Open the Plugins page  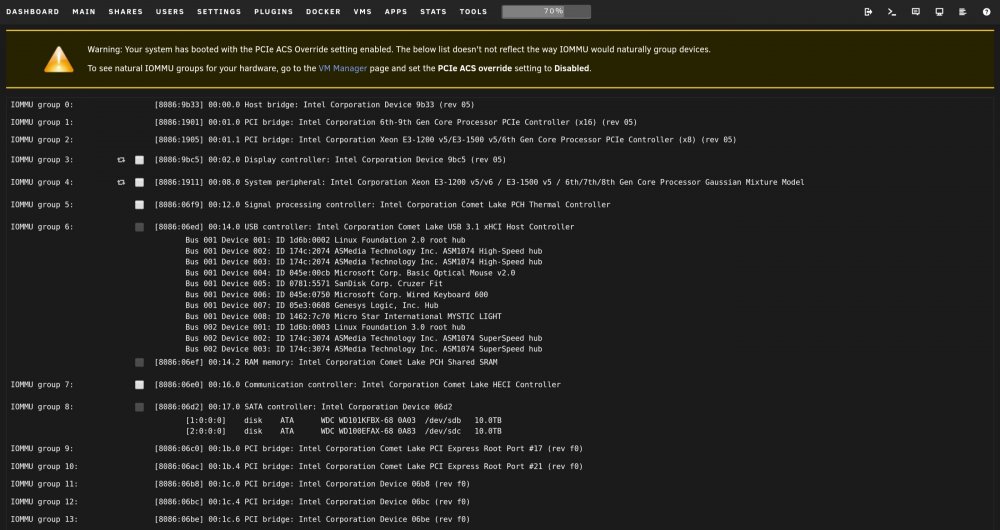click(x=274, y=11)
